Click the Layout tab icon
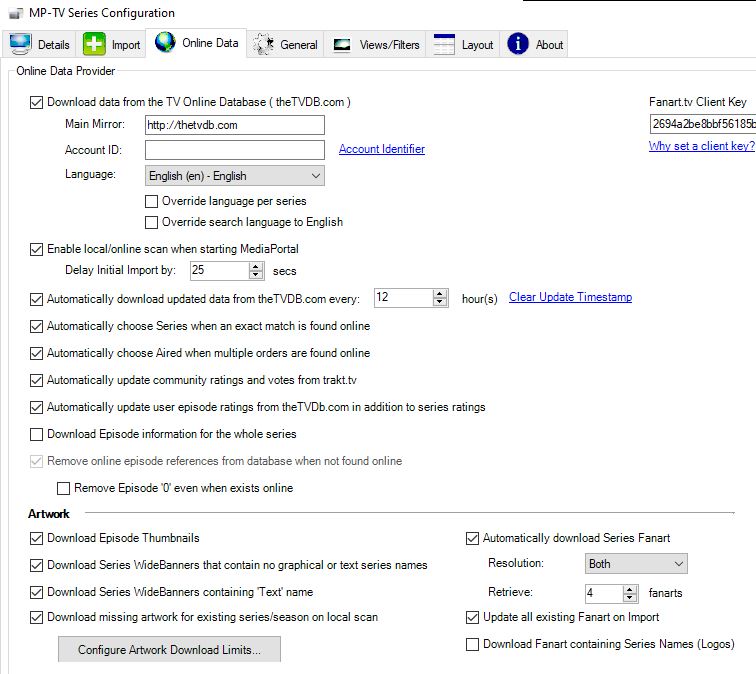756x674 pixels. pyautogui.click(x=444, y=44)
